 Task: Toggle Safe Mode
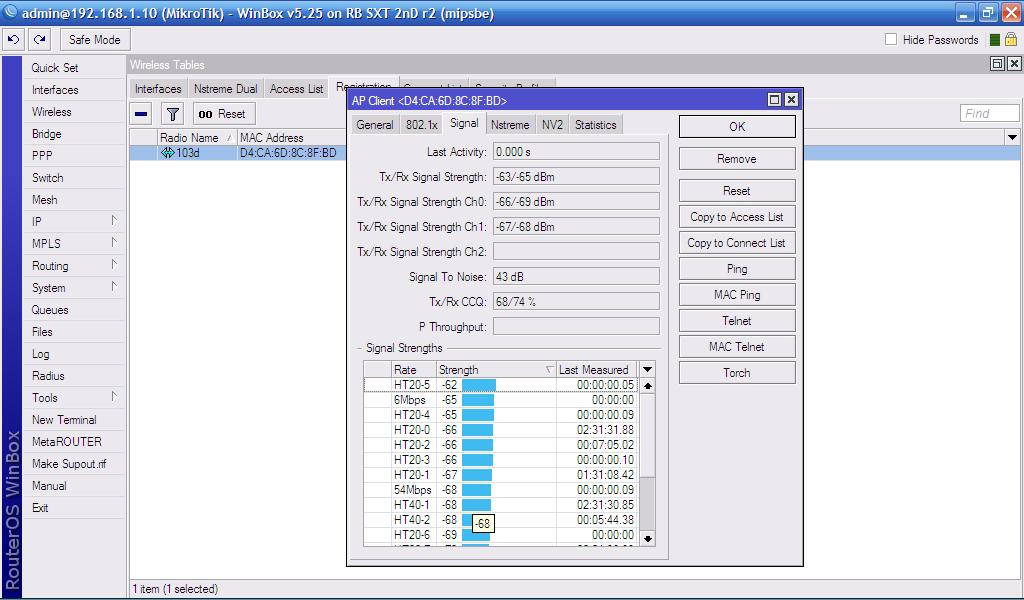coord(95,40)
